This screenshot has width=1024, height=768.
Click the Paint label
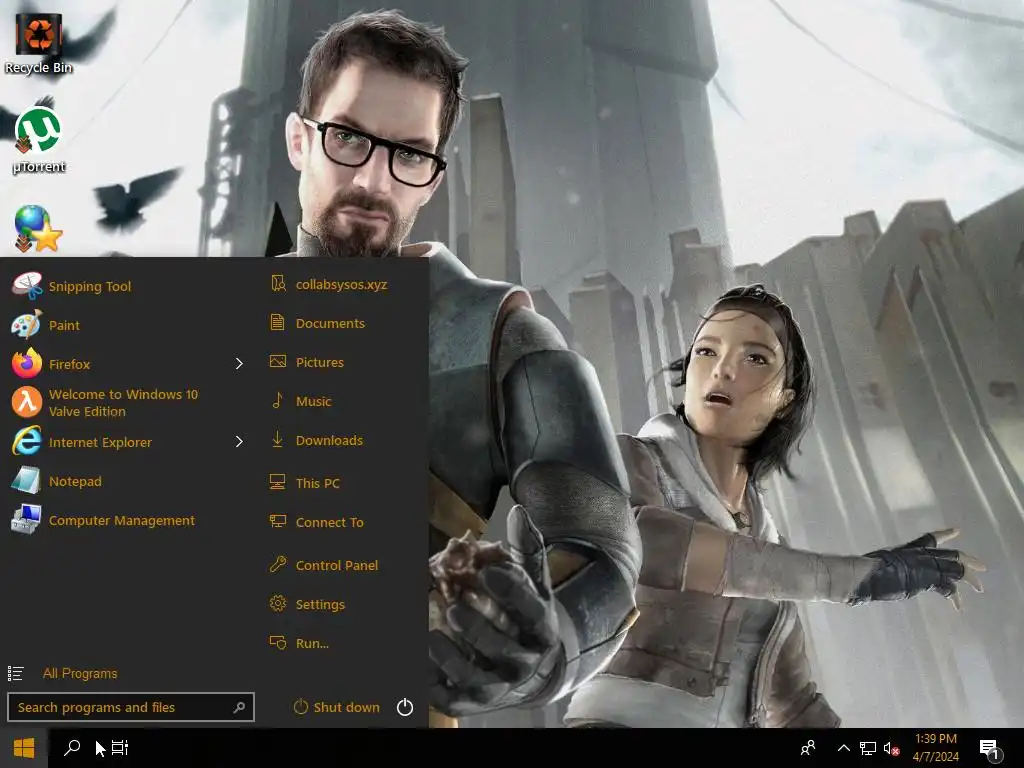[64, 325]
